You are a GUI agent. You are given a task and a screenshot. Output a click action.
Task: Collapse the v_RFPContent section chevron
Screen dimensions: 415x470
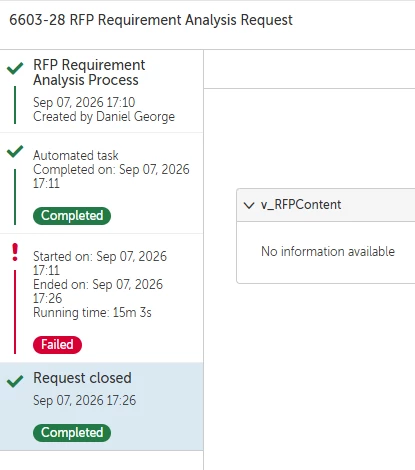(249, 205)
